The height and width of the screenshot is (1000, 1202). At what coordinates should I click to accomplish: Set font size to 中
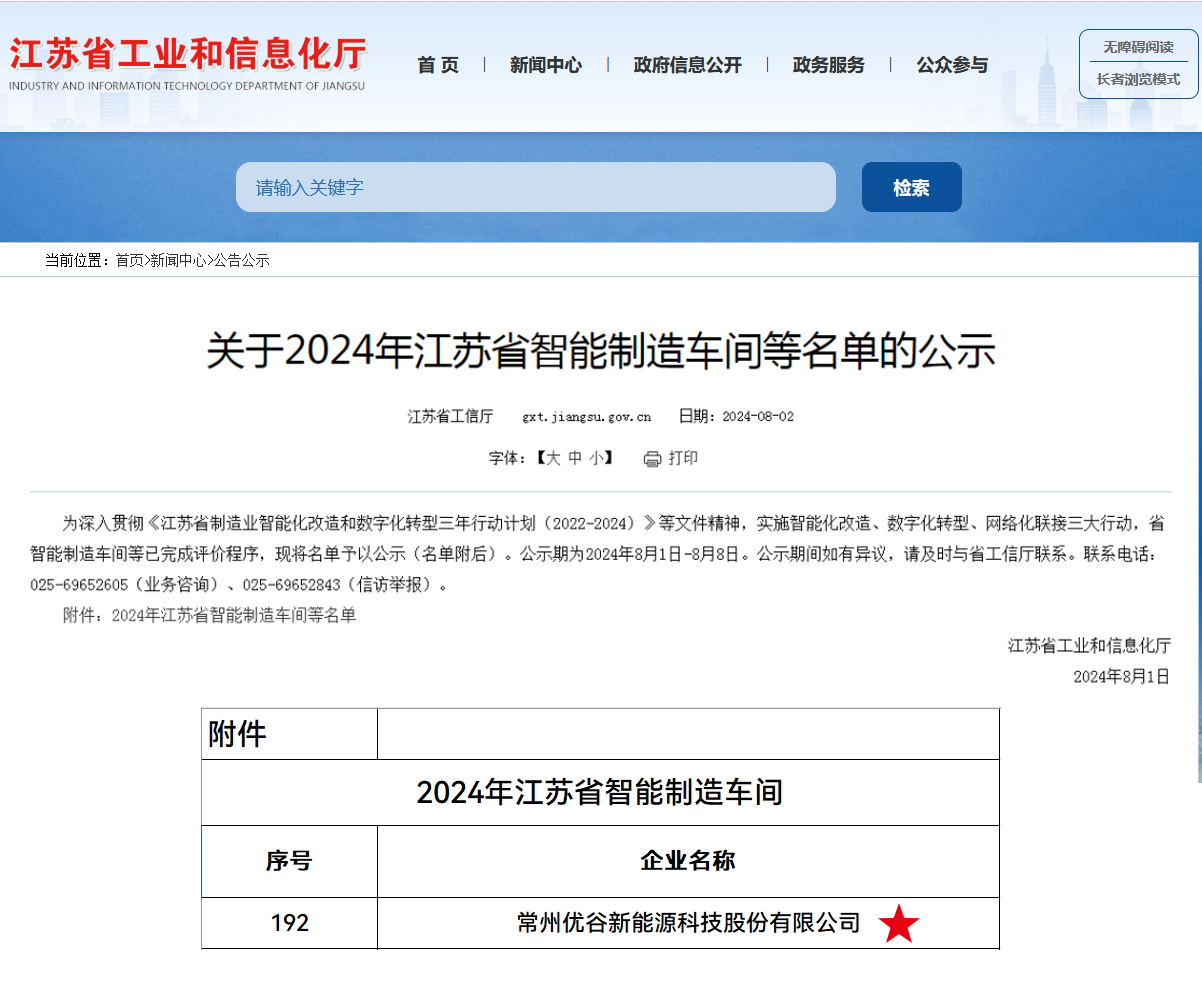click(x=575, y=458)
